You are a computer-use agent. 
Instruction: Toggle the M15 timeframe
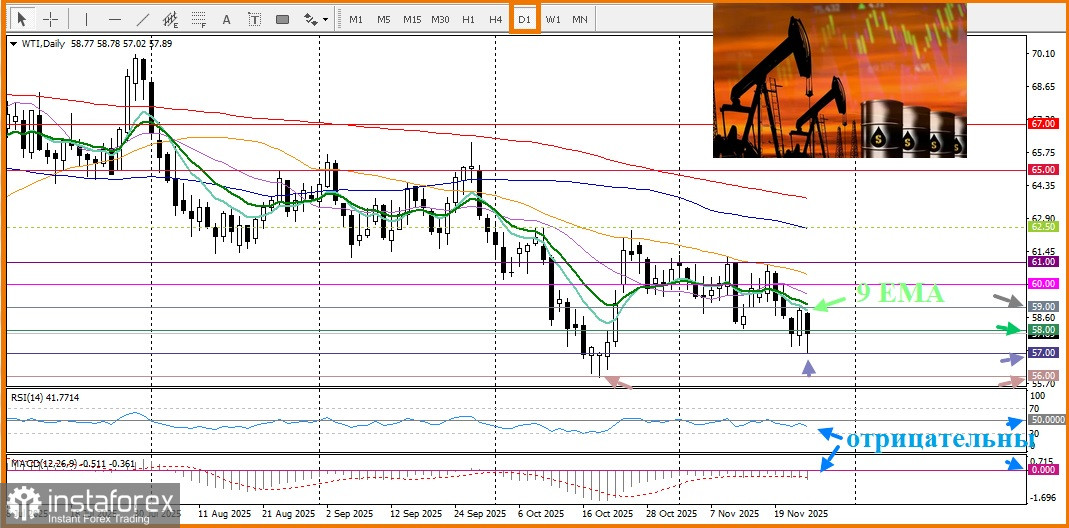click(x=411, y=19)
